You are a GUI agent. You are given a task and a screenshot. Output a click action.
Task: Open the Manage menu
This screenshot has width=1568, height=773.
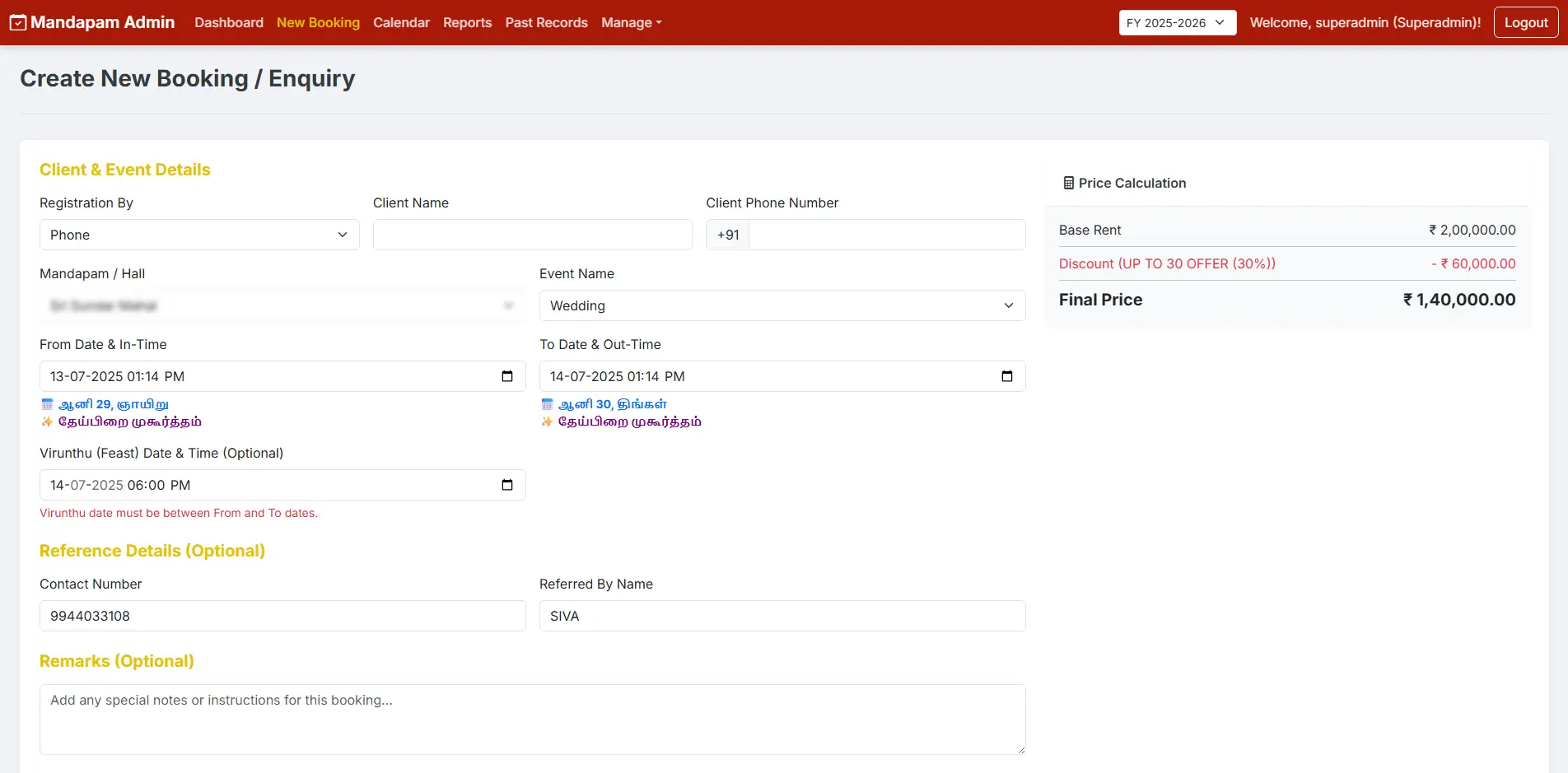coord(631,23)
